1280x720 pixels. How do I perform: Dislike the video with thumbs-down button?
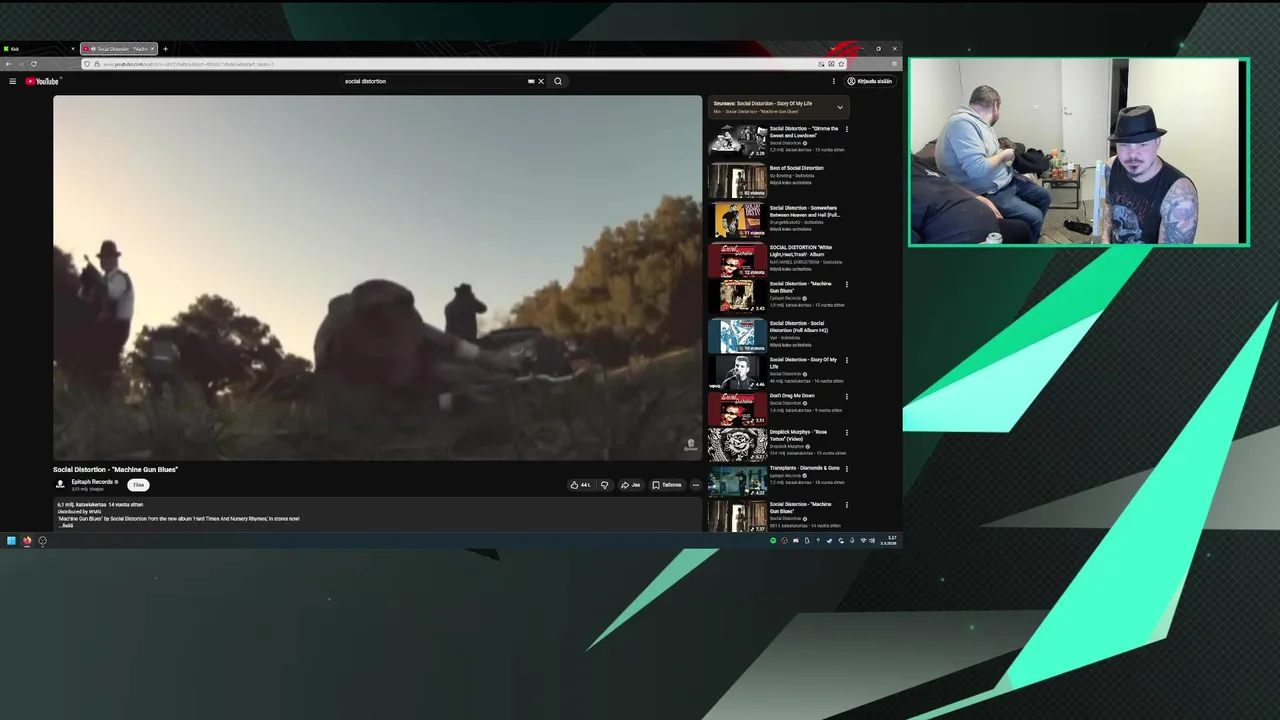604,485
